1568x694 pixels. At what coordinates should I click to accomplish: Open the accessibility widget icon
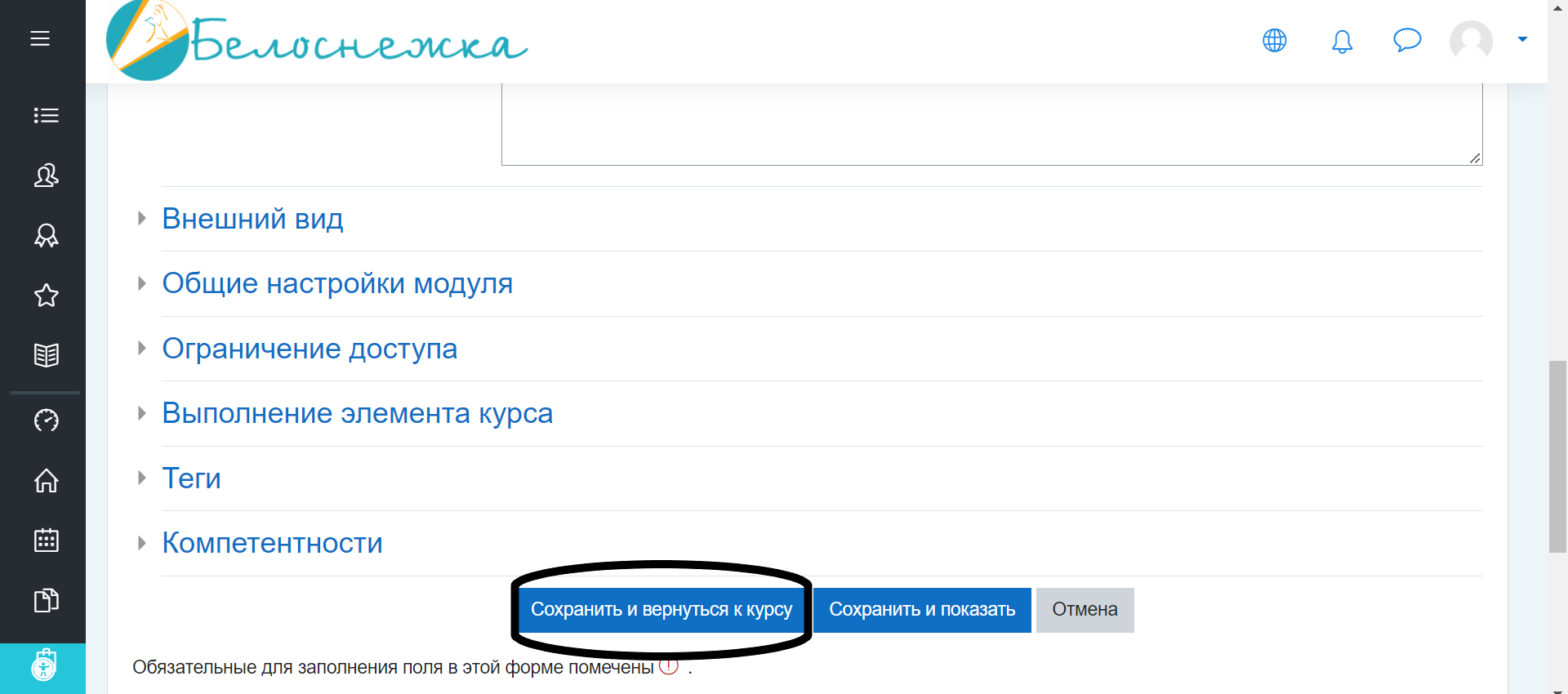pos(43,667)
